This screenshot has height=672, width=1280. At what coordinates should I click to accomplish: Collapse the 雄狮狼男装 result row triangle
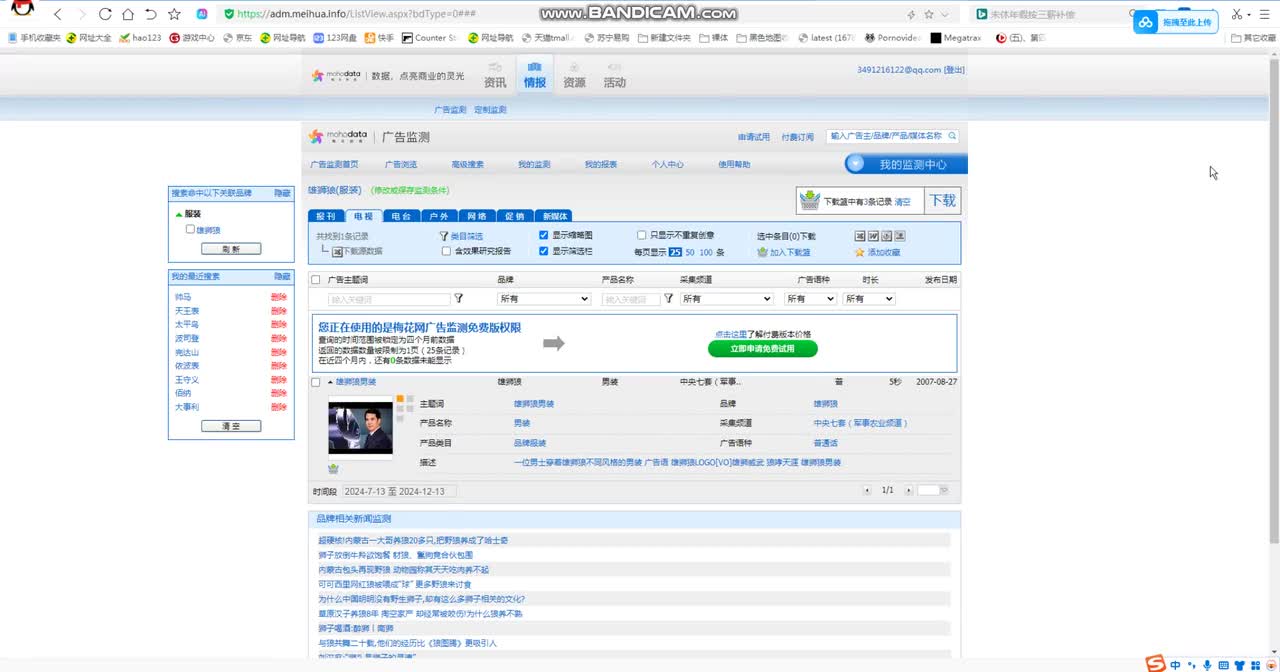[329, 382]
